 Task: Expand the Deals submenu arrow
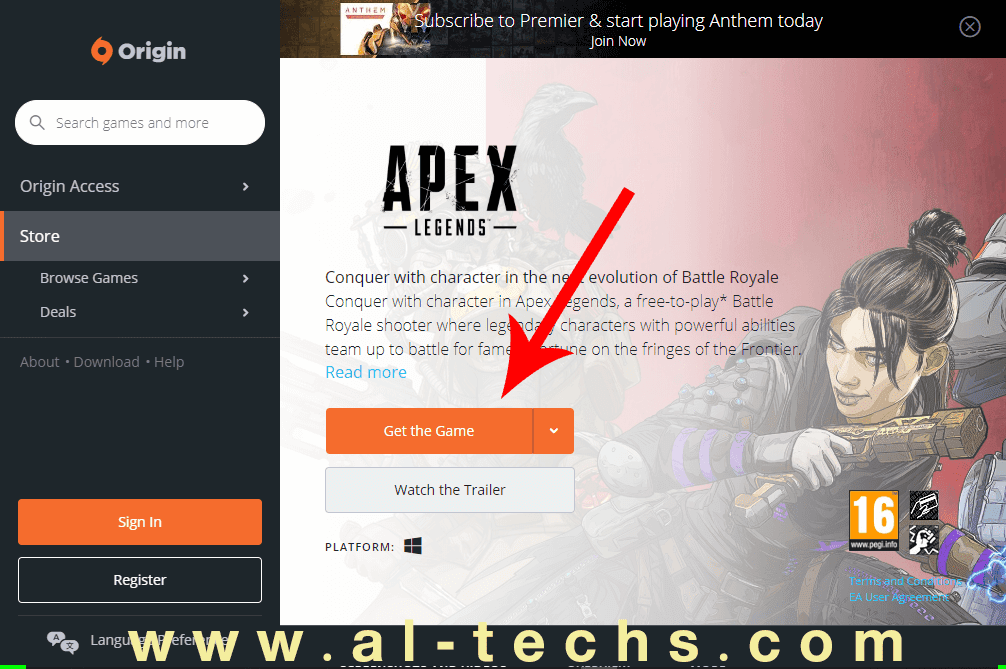[x=246, y=312]
